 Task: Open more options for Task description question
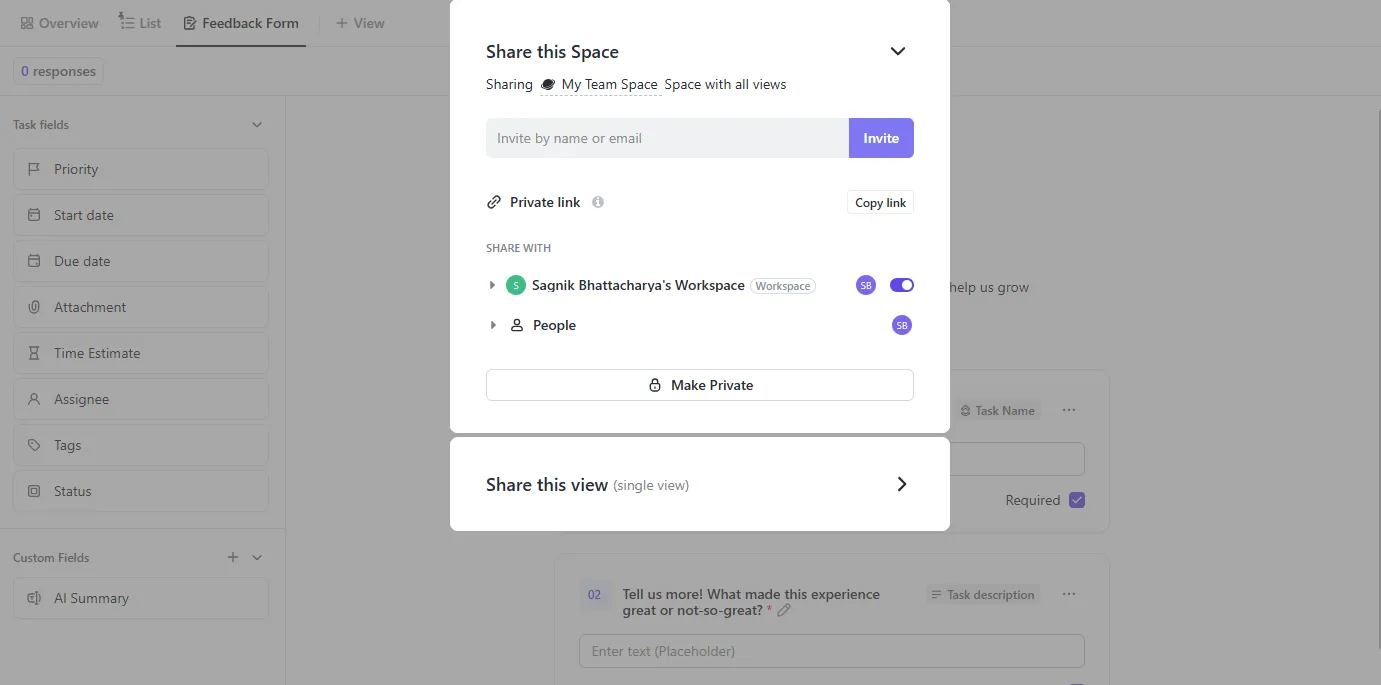[x=1069, y=594]
